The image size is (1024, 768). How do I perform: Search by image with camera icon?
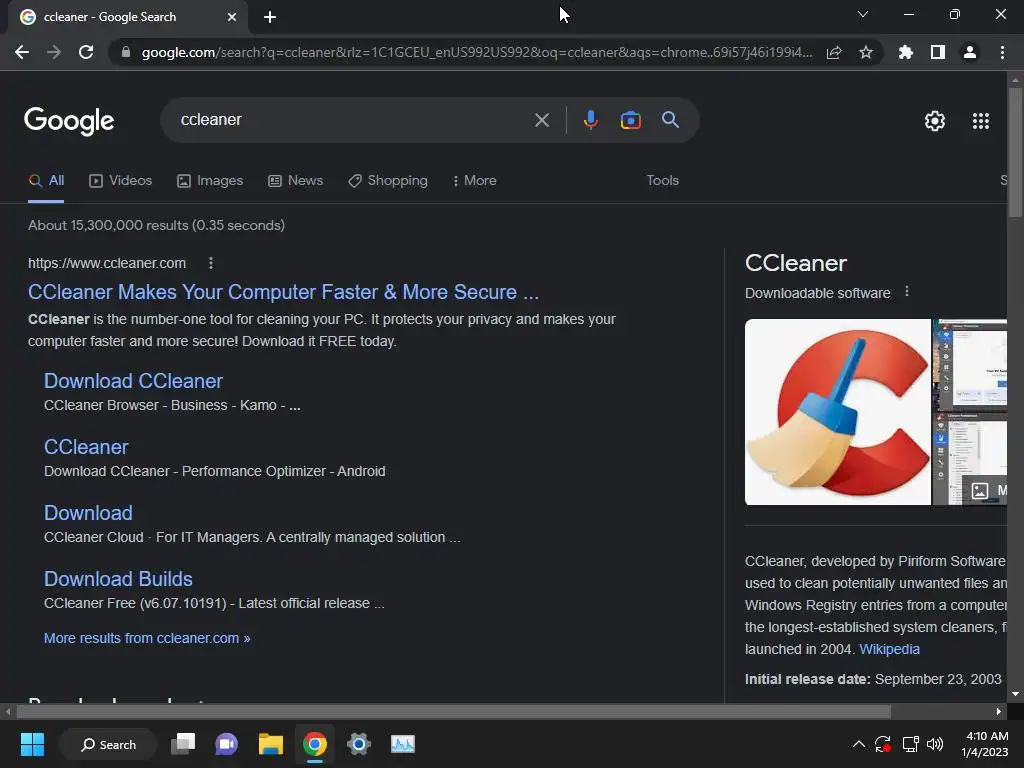pyautogui.click(x=630, y=120)
